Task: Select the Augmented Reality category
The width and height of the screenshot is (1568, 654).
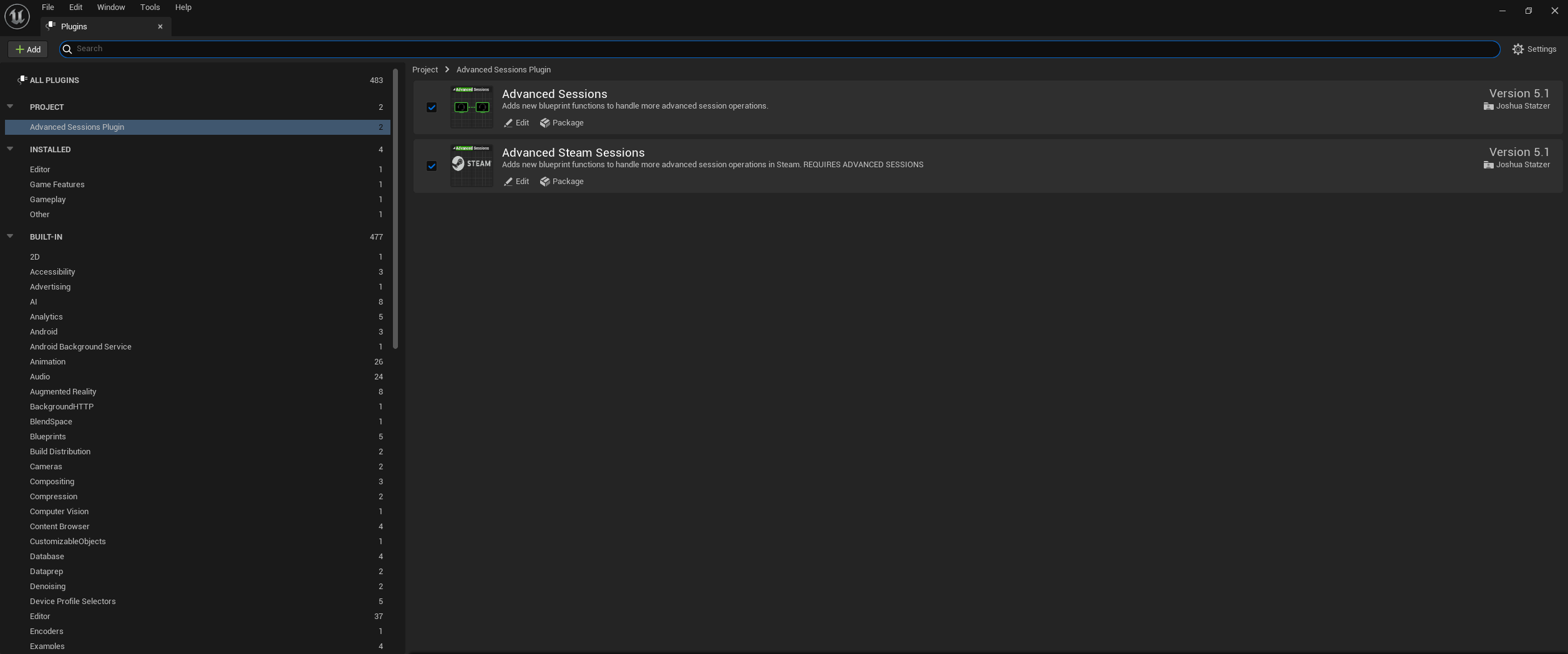Action: pyautogui.click(x=198, y=392)
